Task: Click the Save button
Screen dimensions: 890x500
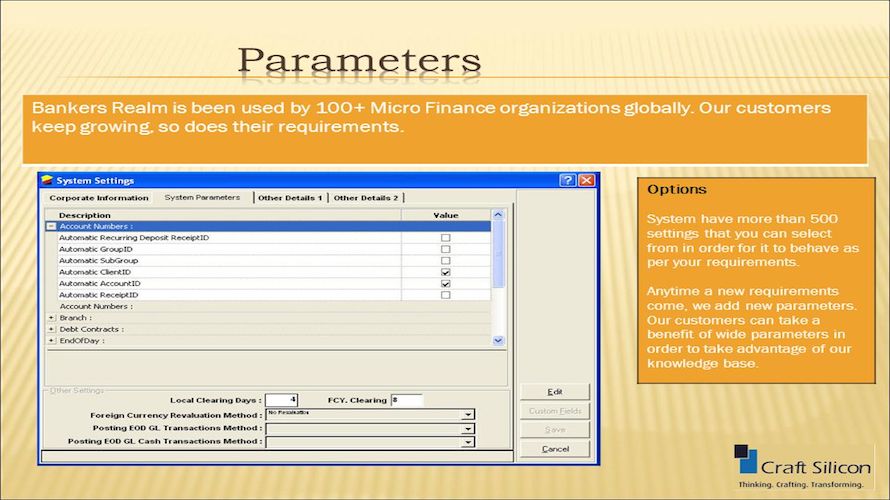Action: (555, 430)
